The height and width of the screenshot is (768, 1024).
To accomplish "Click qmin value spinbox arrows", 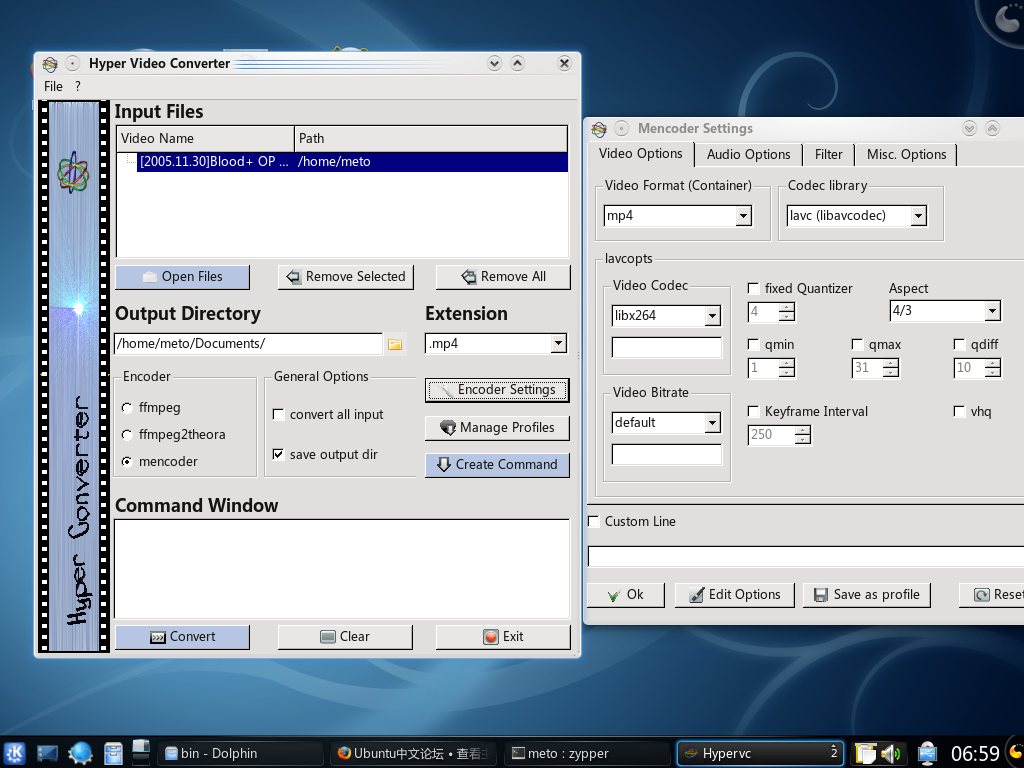I will point(787,368).
